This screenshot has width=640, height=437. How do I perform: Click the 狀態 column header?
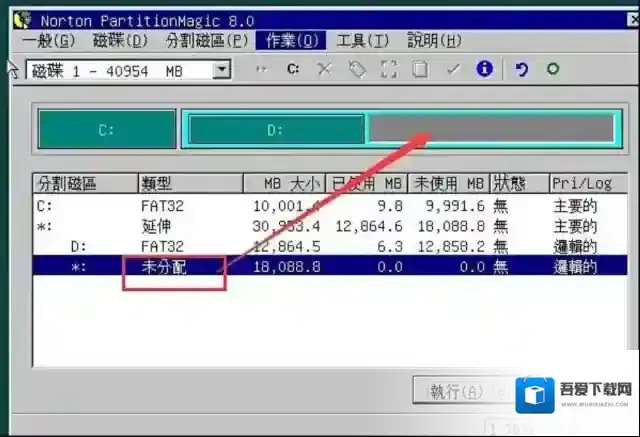click(x=520, y=184)
